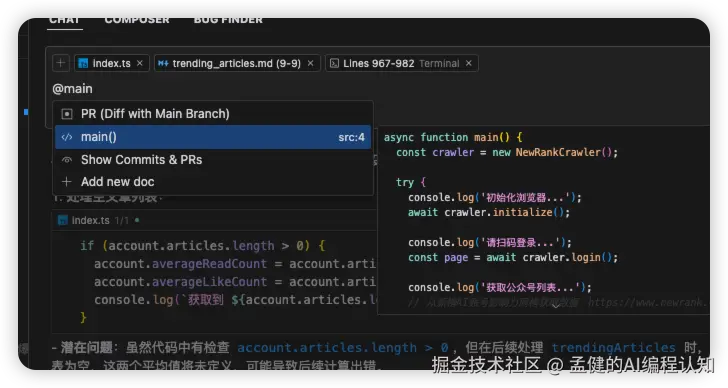Expand code preview with bottom chevron

point(555,306)
